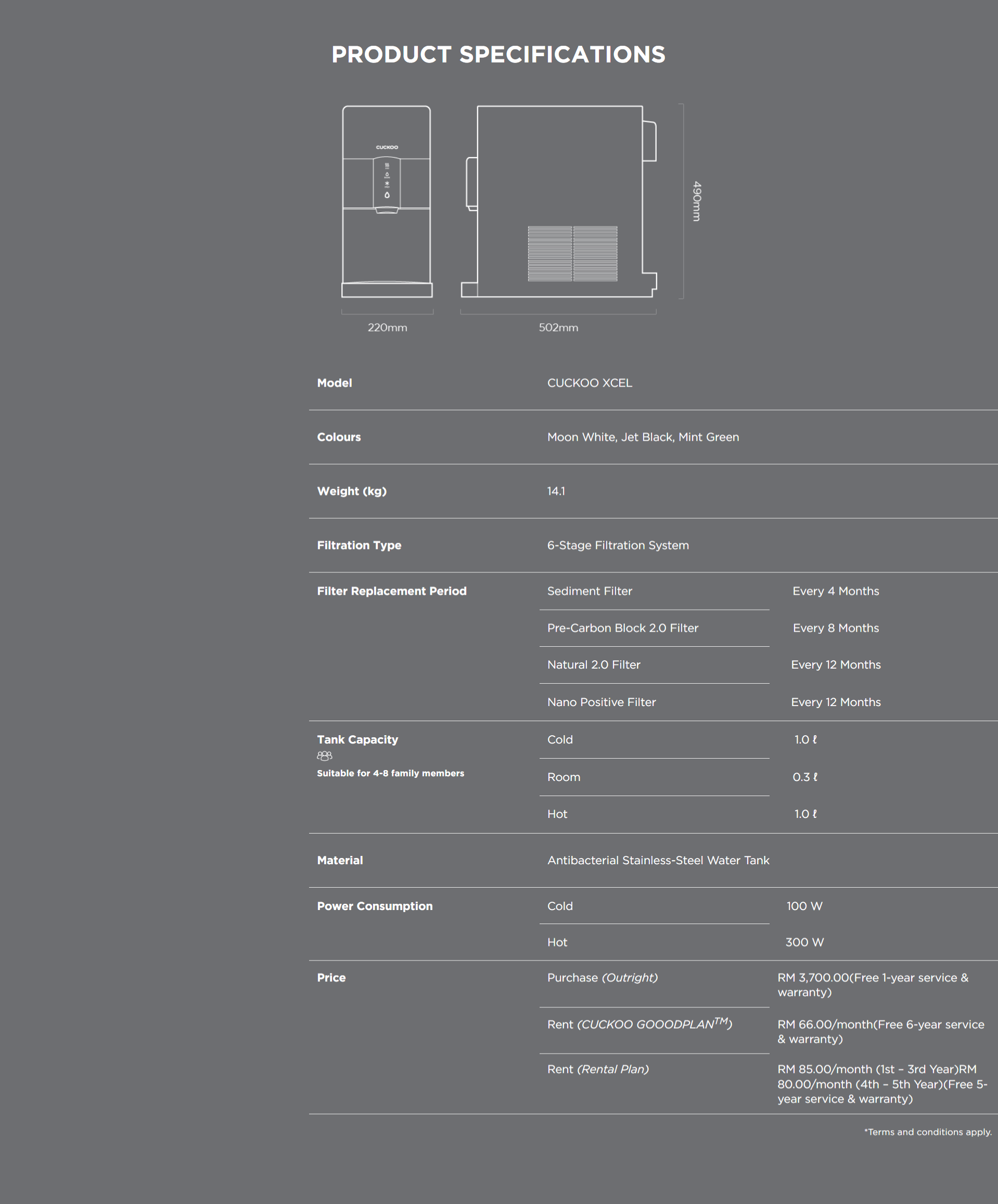Click the side-view dispenser diagram
Screen dimensions: 998x1204
click(x=559, y=201)
